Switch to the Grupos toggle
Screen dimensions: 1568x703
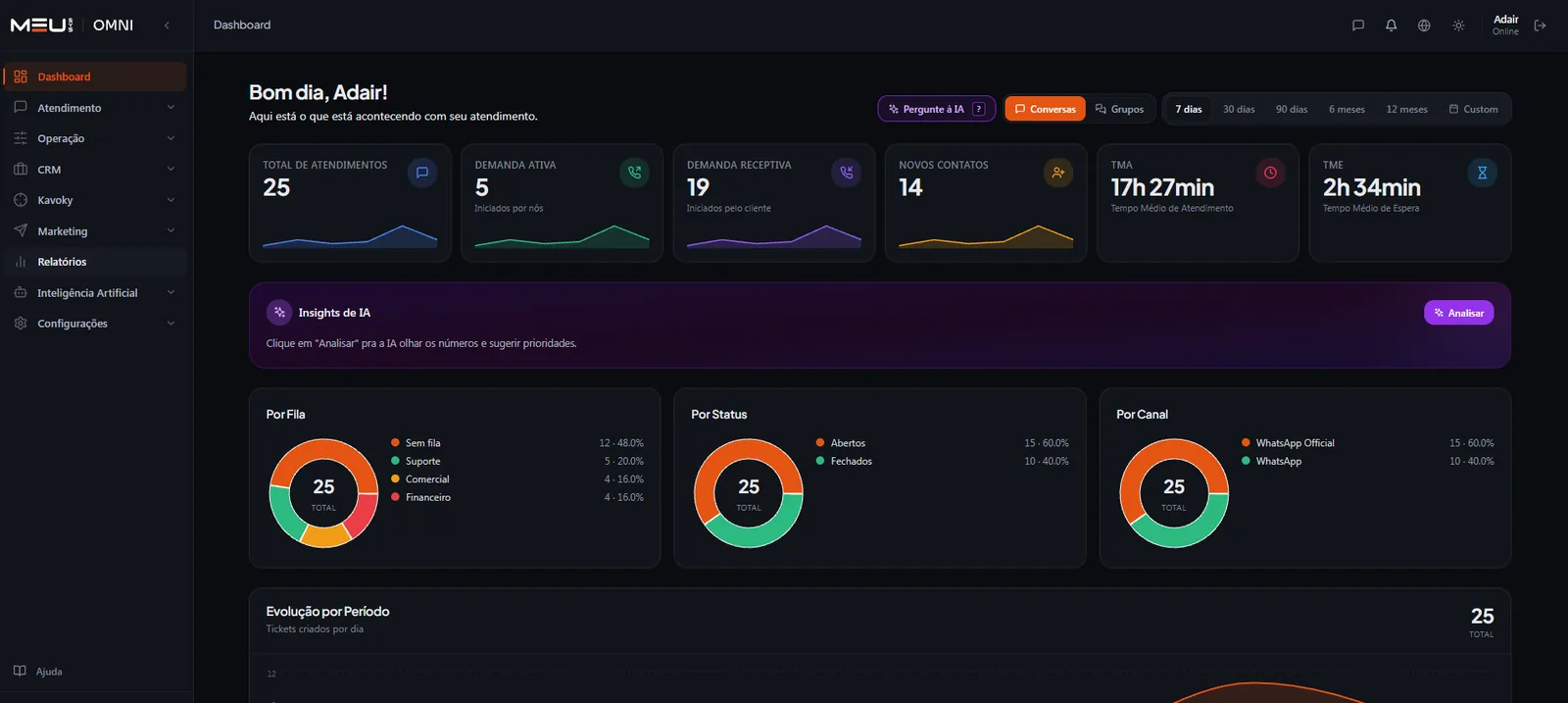click(1120, 109)
